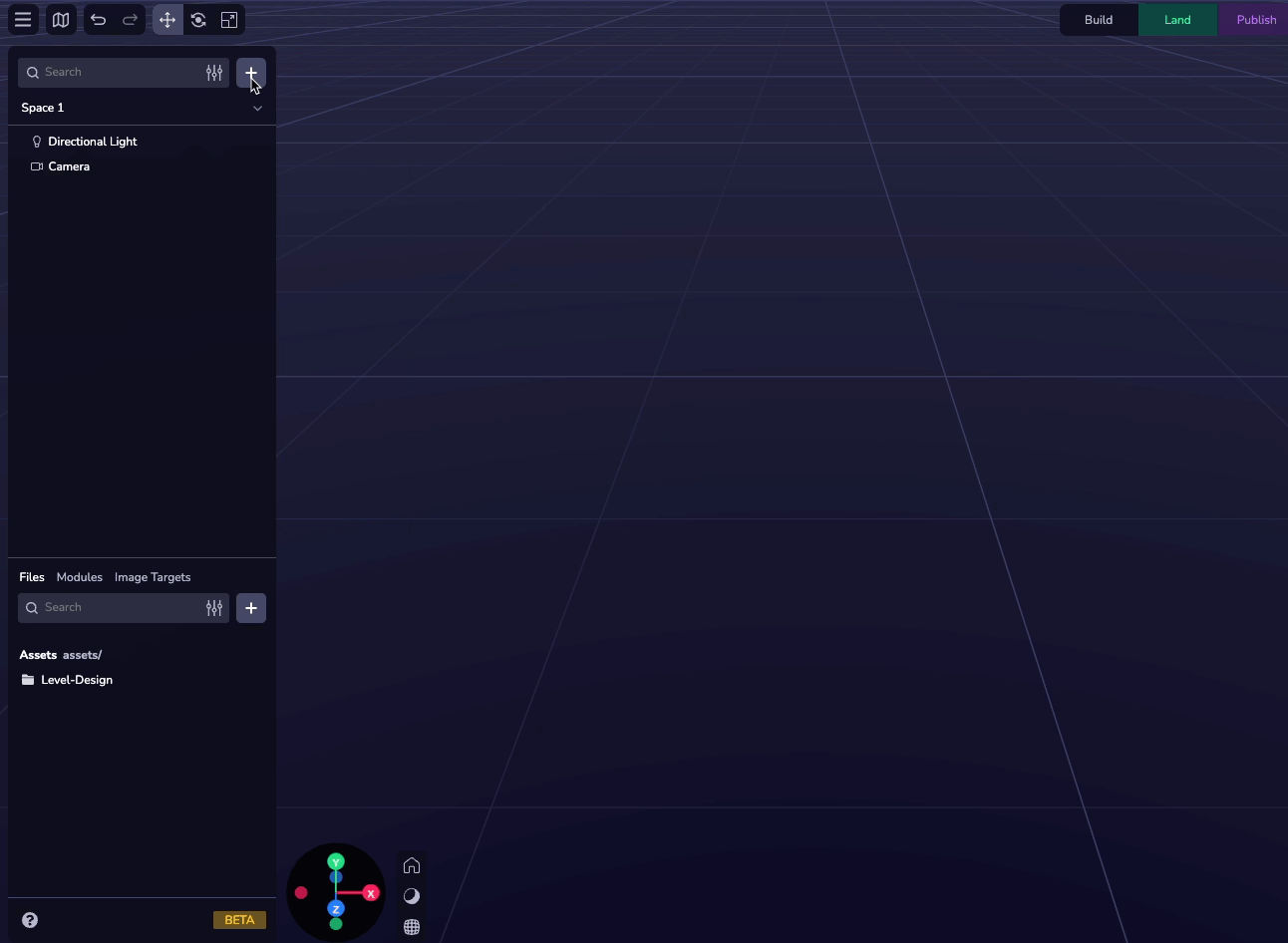Click the home icon beside the viewport gizmo
This screenshot has height=943, width=1288.
412,865
